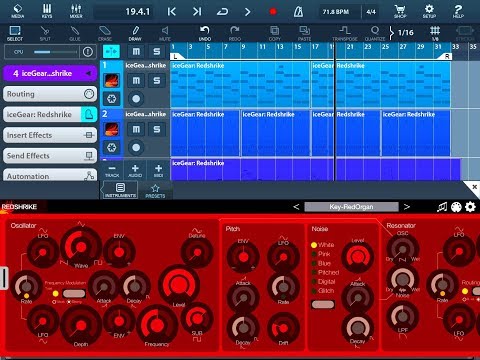Toggle loop playback
This screenshot has width=480, height=360.
point(222,12)
